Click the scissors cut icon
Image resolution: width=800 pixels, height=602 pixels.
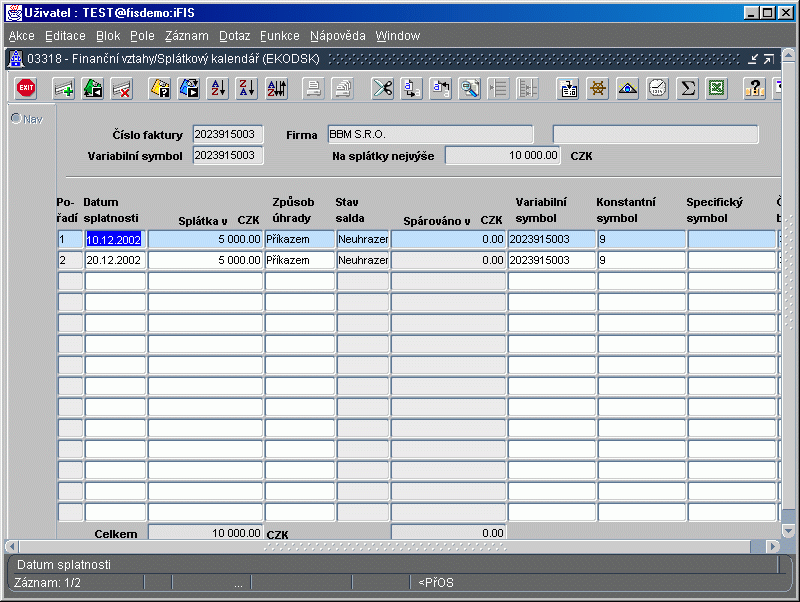[382, 88]
